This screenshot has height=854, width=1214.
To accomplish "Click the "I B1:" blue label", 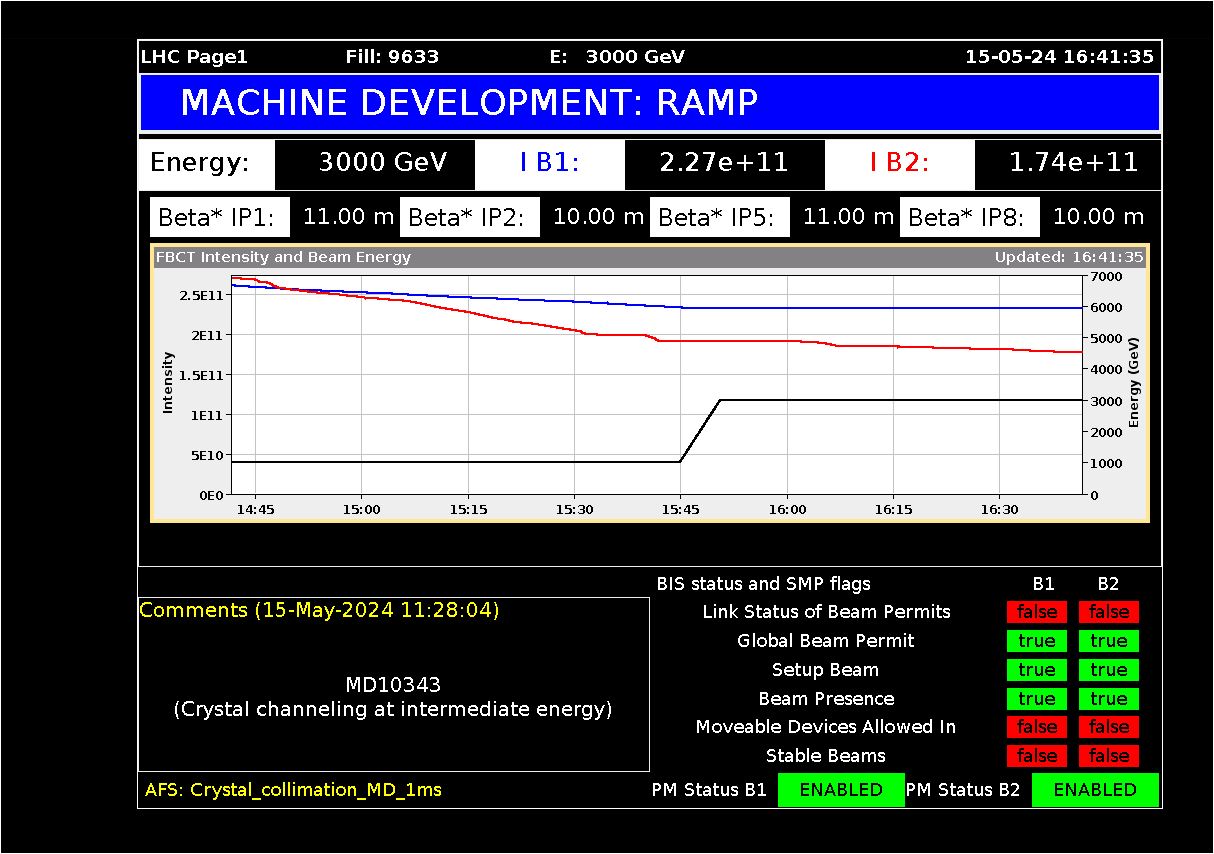I will 549,163.
